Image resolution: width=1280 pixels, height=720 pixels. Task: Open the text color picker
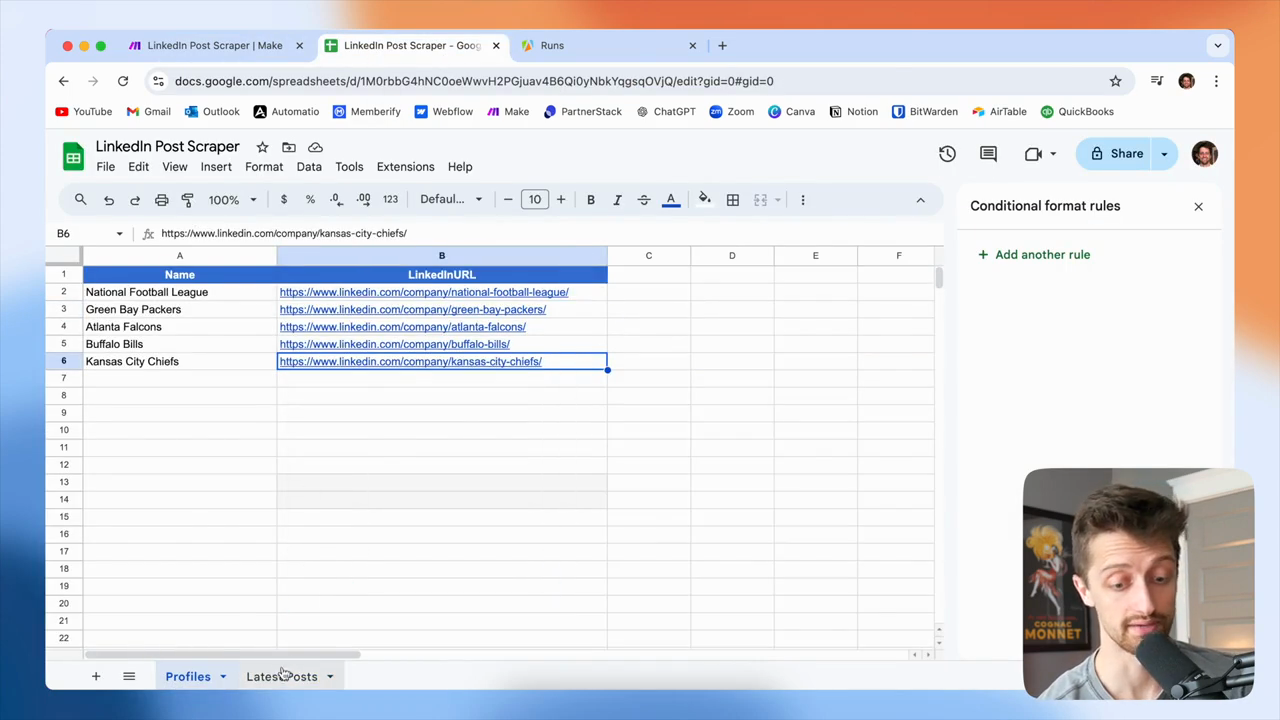coord(671,200)
